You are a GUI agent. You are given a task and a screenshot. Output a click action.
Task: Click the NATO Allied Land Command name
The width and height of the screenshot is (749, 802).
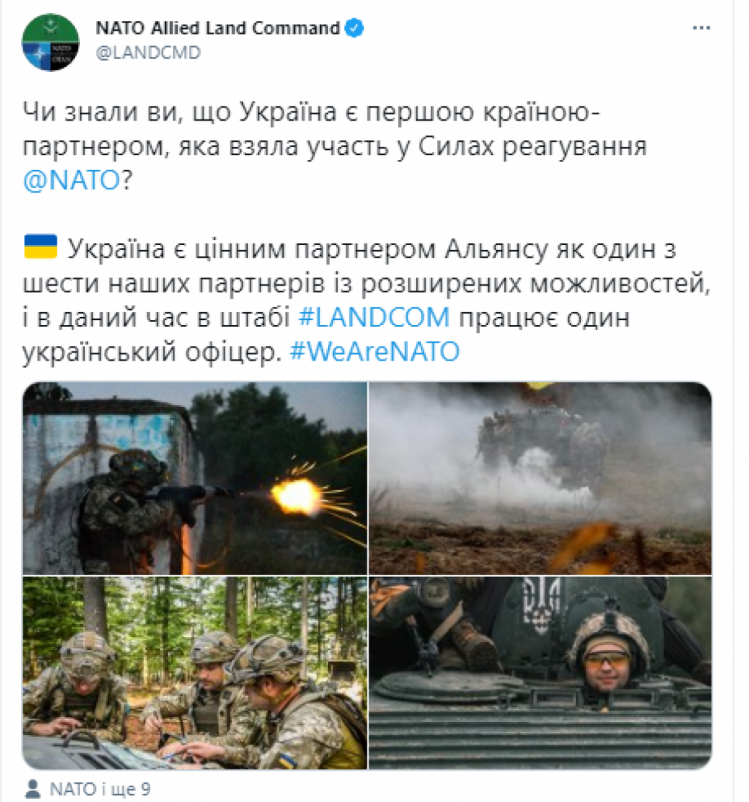[x=217, y=28]
